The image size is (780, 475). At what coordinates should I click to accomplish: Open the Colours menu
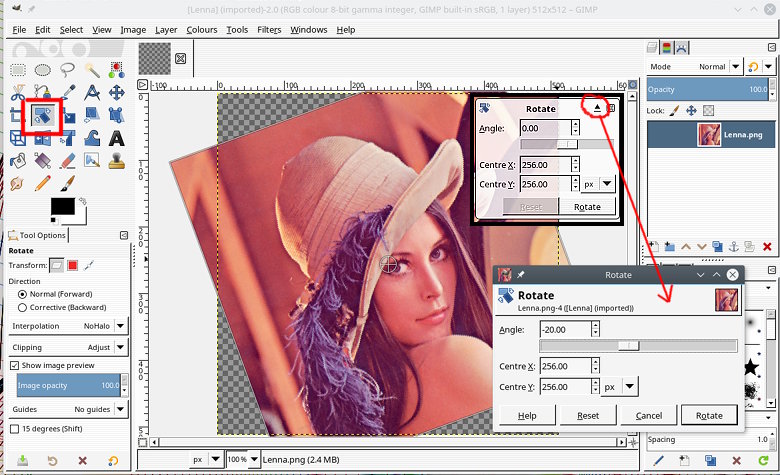[201, 30]
